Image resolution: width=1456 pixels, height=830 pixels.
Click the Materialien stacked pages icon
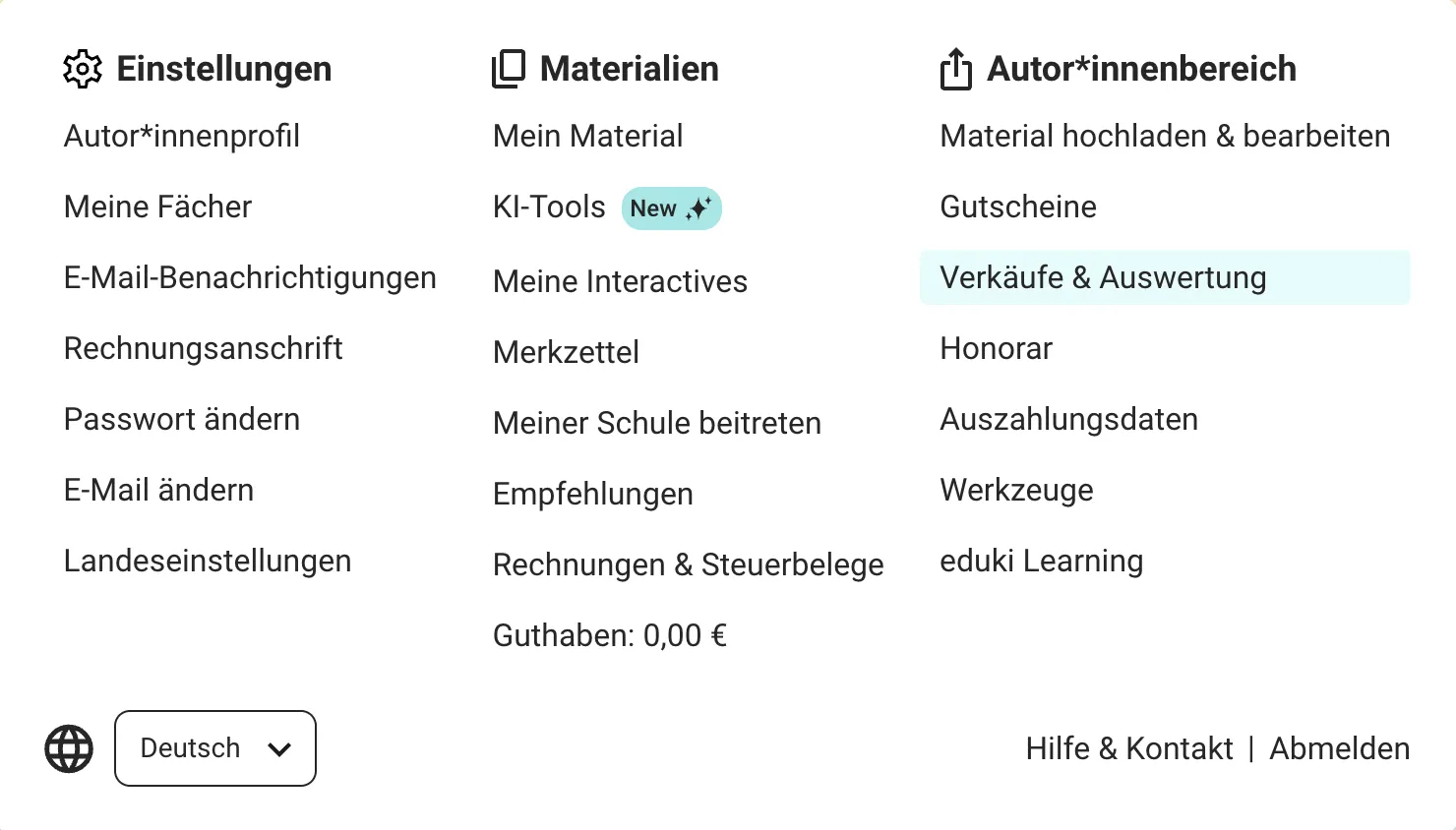click(509, 69)
